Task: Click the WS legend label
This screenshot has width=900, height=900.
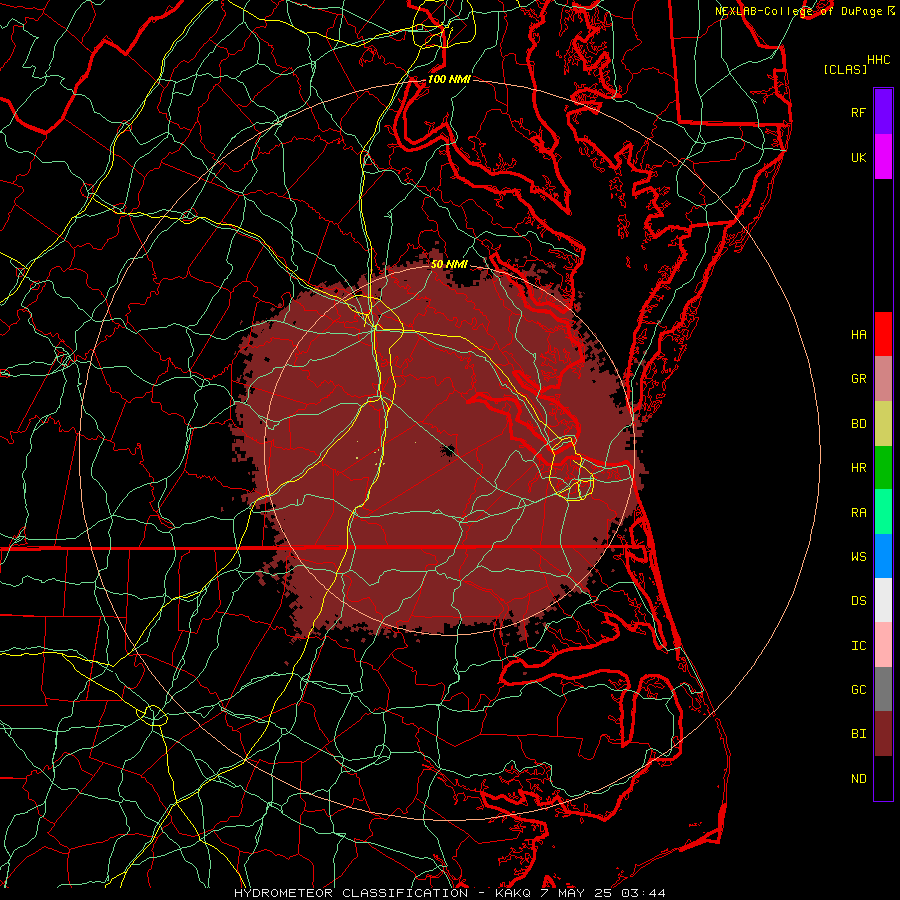Action: click(x=858, y=557)
